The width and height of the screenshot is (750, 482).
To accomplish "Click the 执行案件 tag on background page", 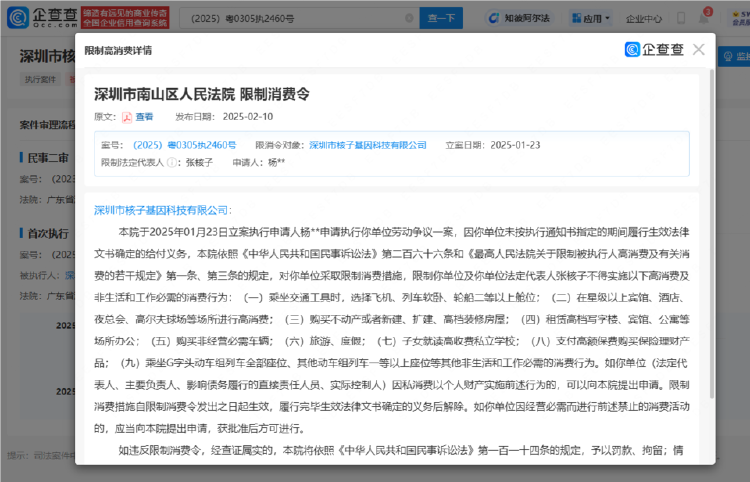I will 40,79.
